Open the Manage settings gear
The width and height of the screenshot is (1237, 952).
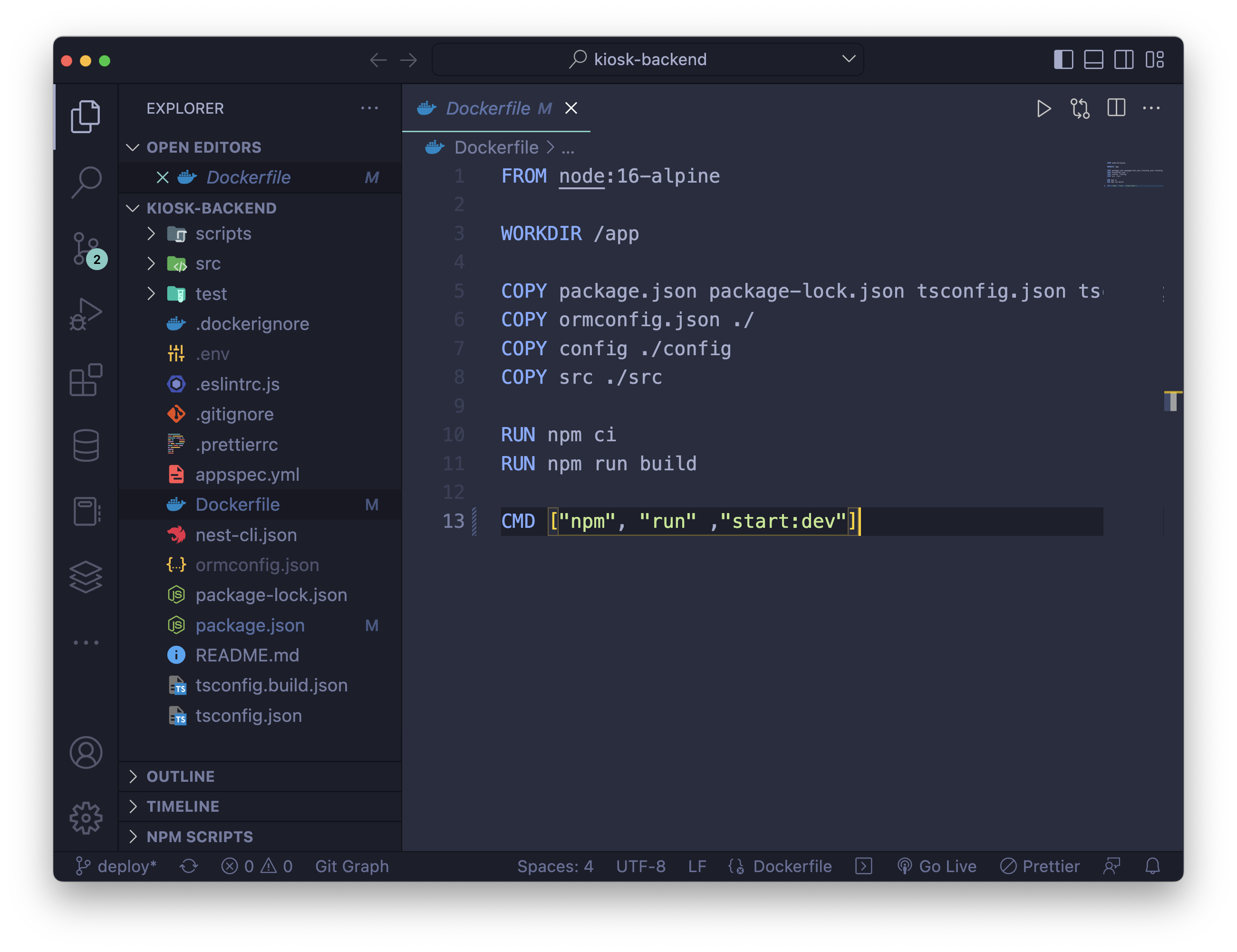[86, 818]
